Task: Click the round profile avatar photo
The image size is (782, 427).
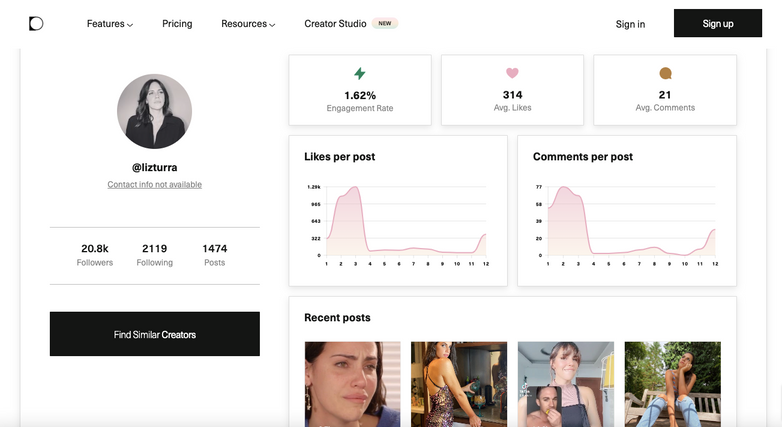Action: point(154,111)
